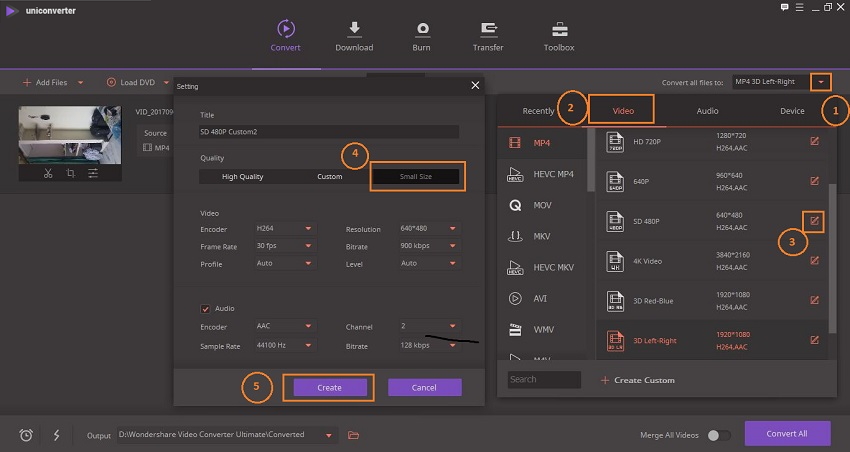The image size is (850, 452).
Task: Choose Custom quality option
Action: [329, 177]
